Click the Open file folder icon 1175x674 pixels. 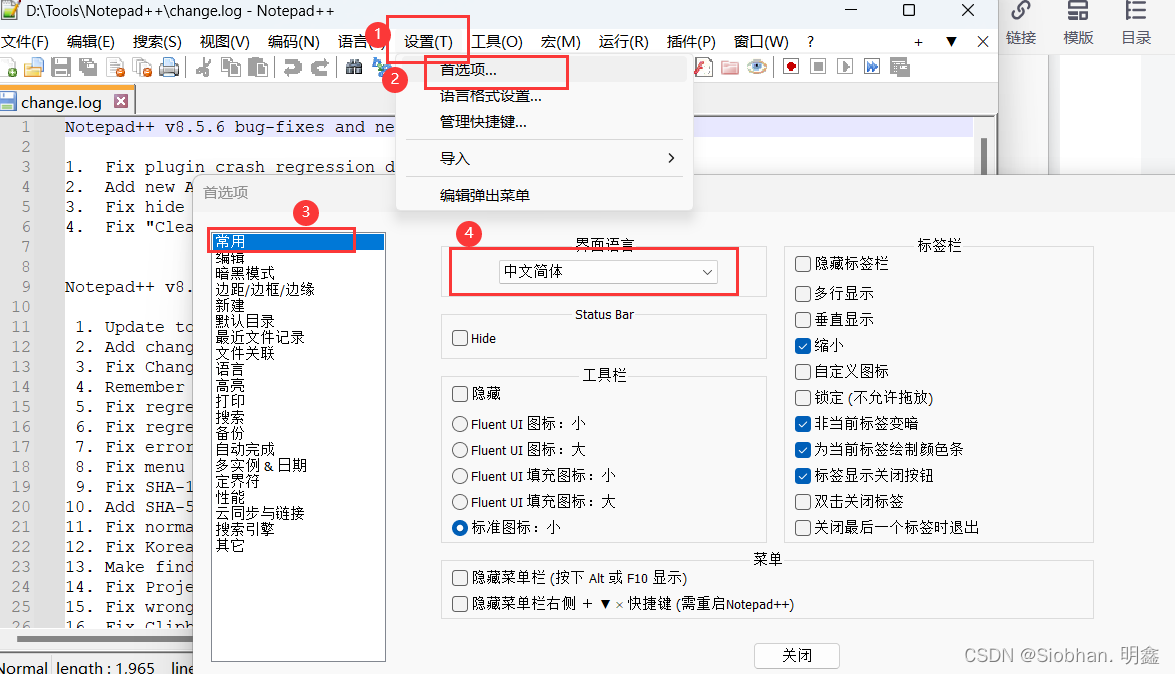point(34,68)
